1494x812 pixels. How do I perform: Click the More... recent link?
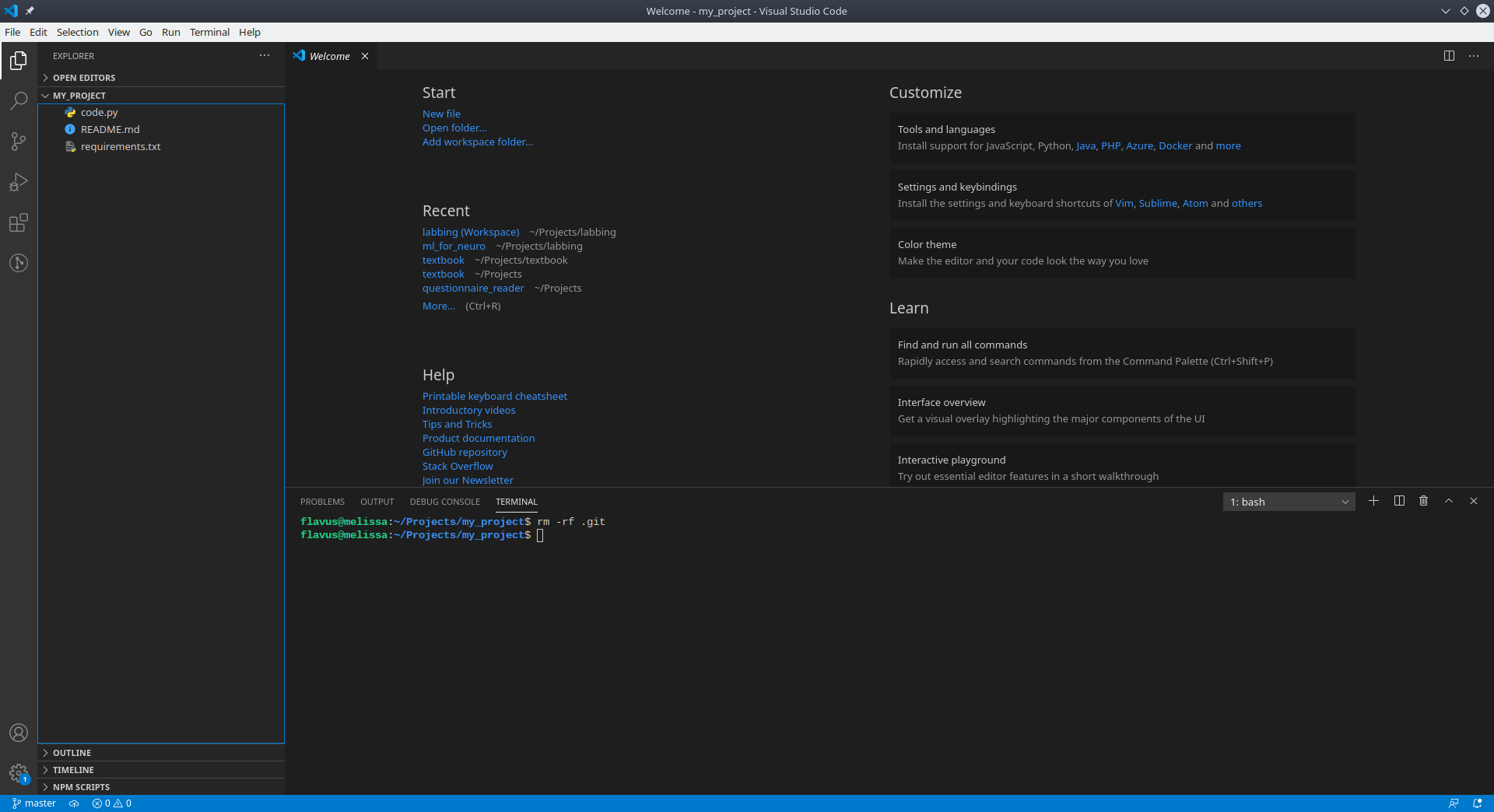click(439, 306)
